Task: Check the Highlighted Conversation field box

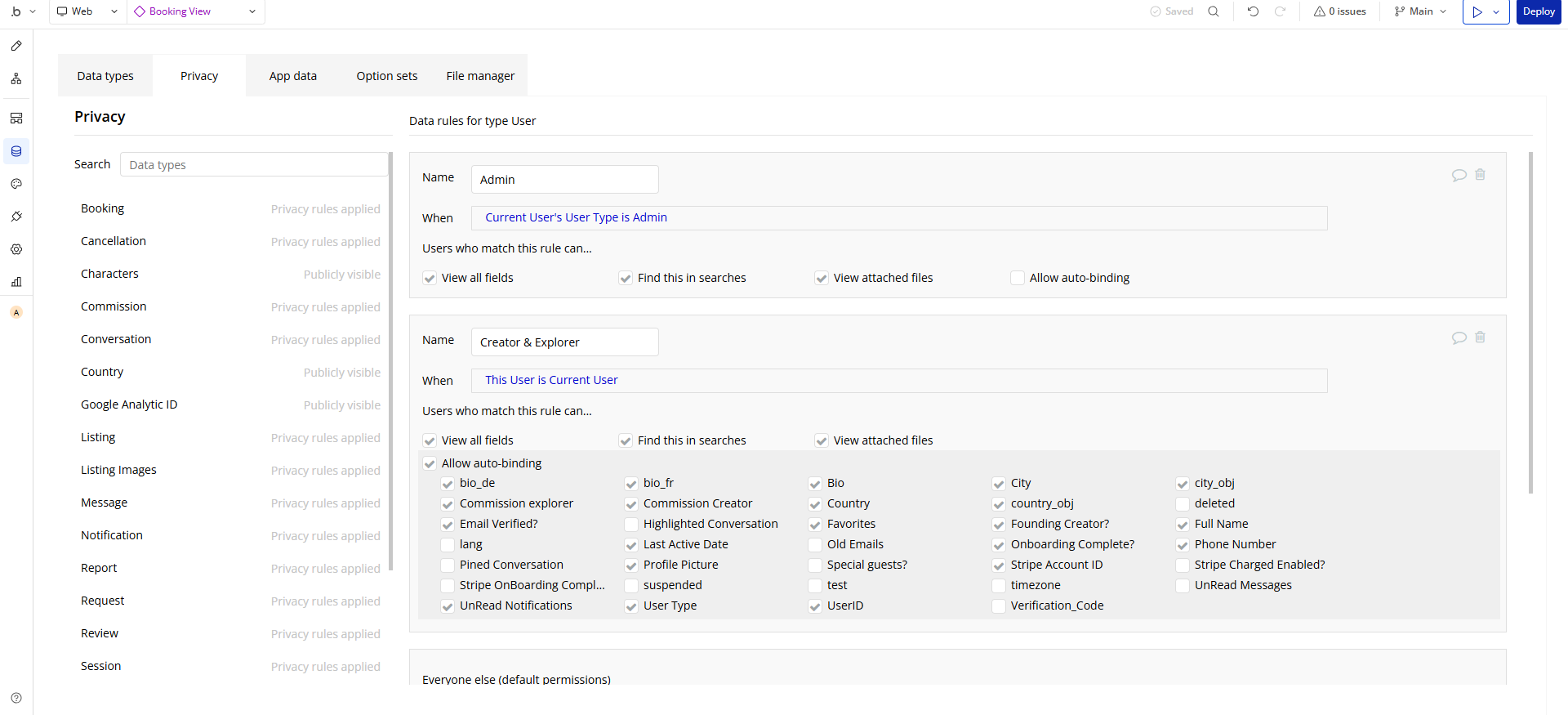Action: pyautogui.click(x=631, y=524)
